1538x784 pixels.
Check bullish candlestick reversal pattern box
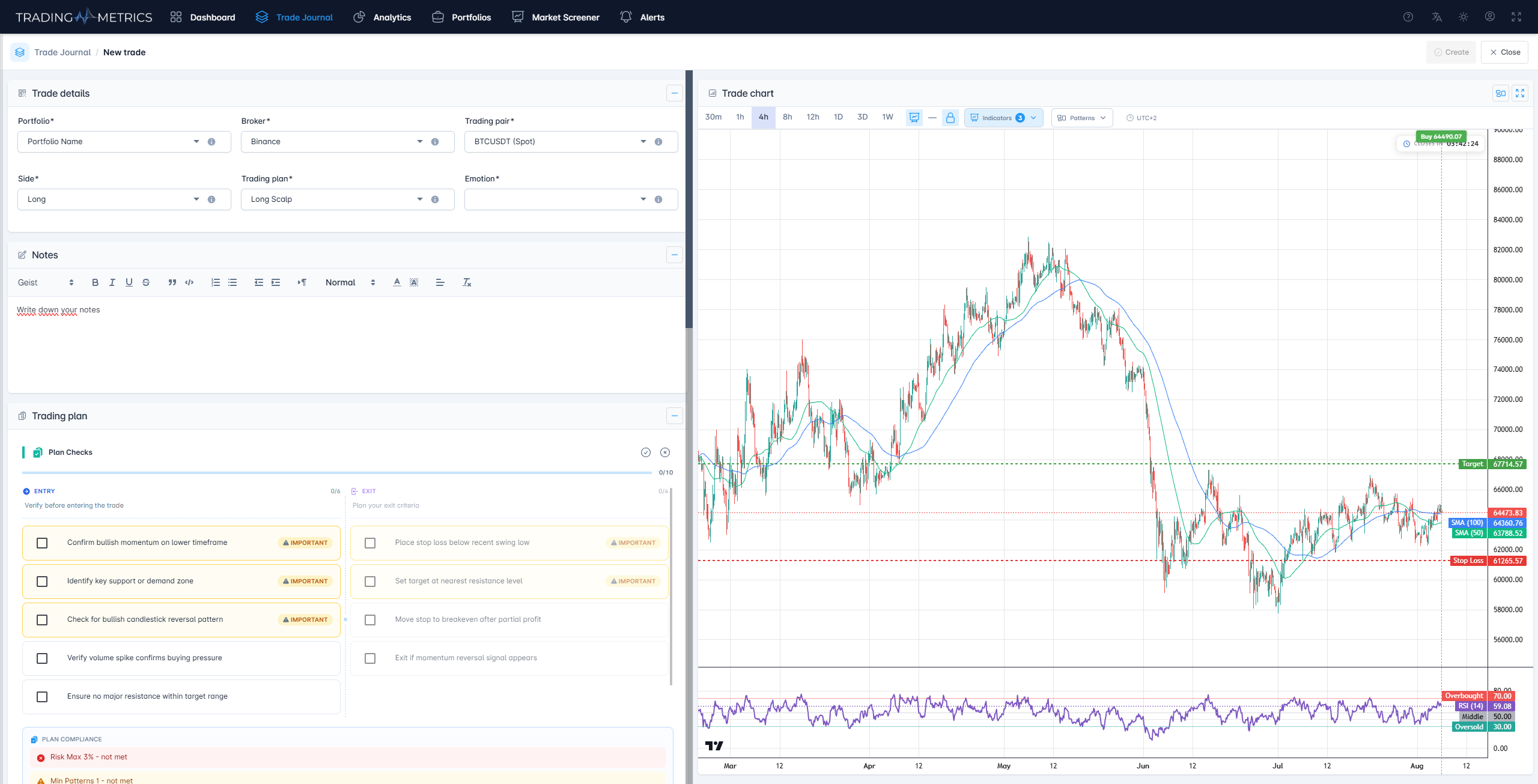coord(42,620)
